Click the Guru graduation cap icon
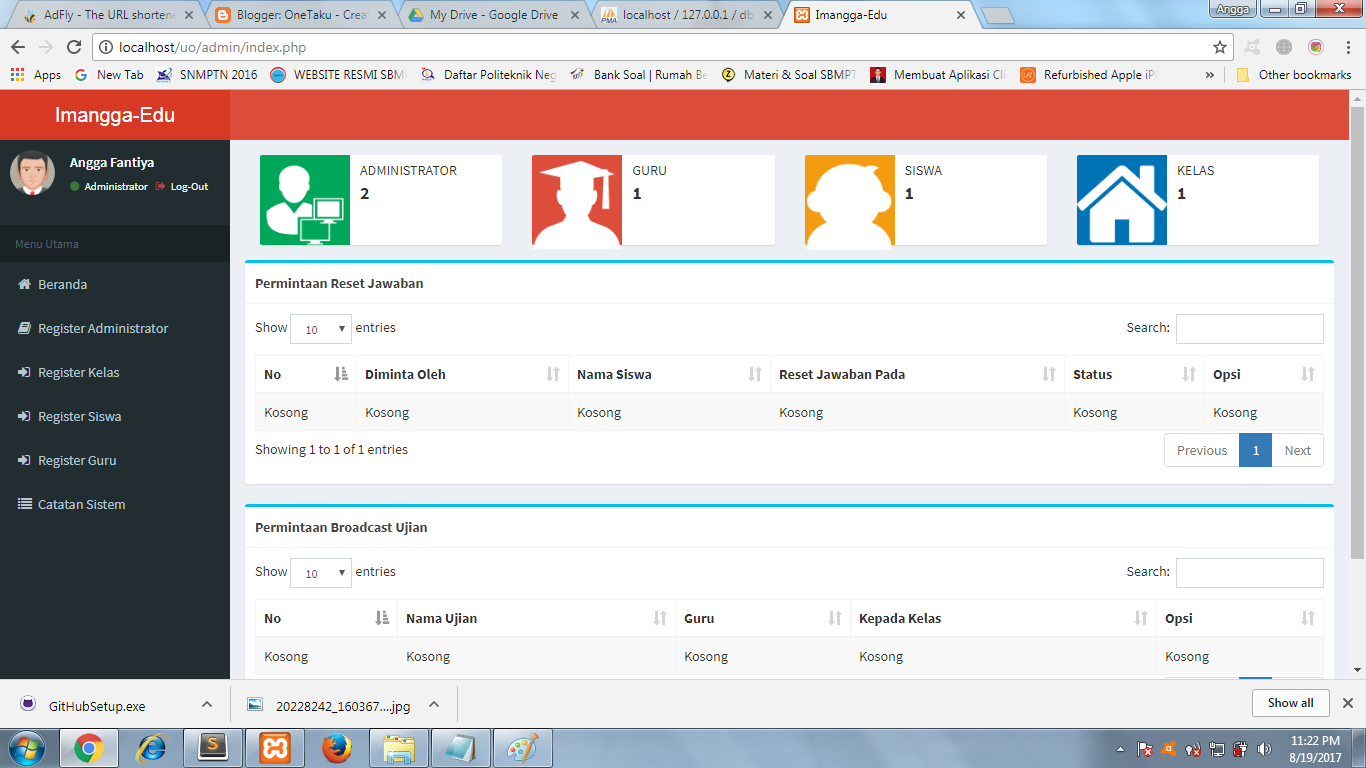 [577, 200]
